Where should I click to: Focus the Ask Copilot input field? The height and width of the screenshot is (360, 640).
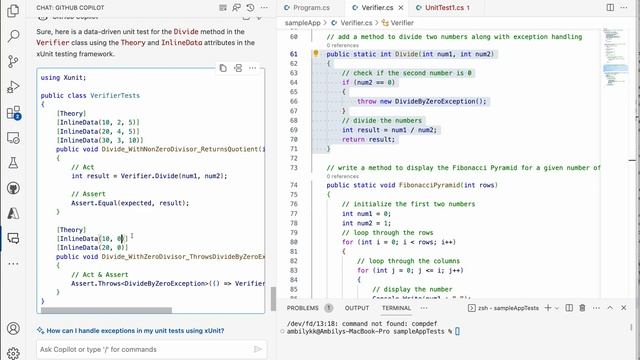145,349
